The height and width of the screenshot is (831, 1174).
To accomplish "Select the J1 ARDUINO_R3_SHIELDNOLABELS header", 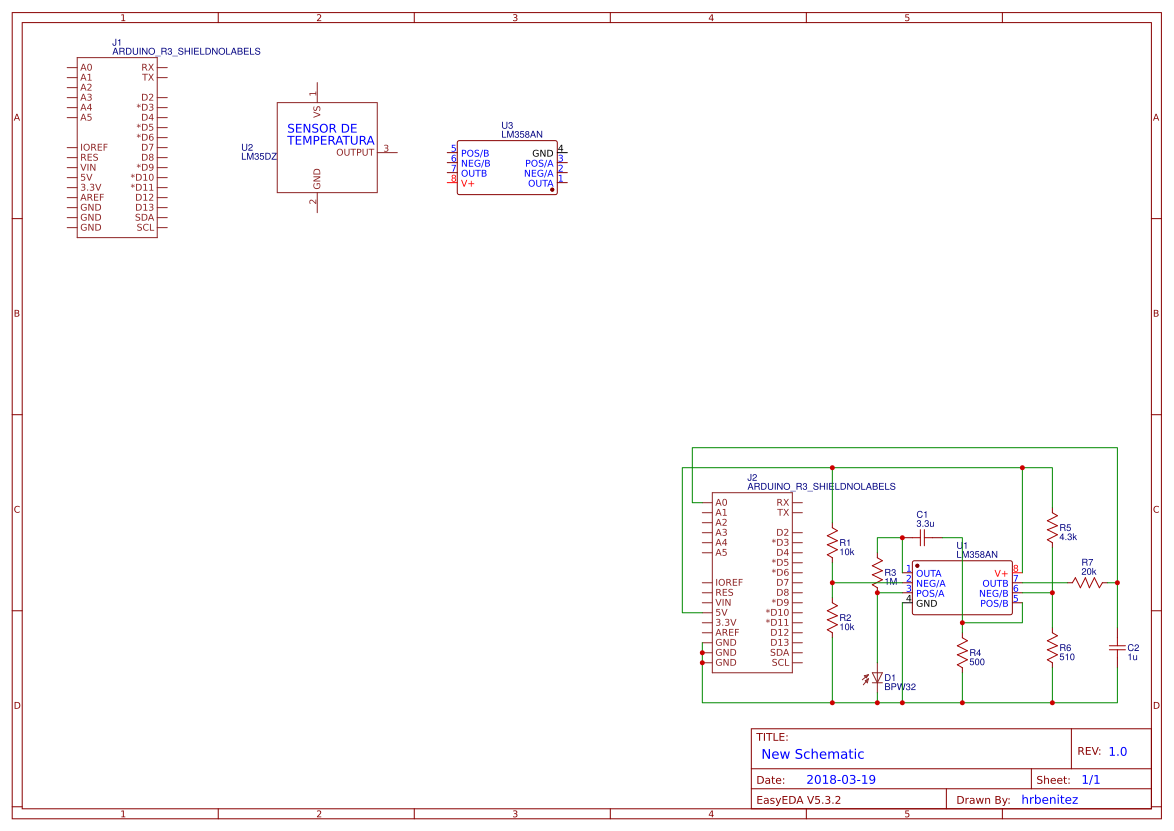I will (x=117, y=145).
